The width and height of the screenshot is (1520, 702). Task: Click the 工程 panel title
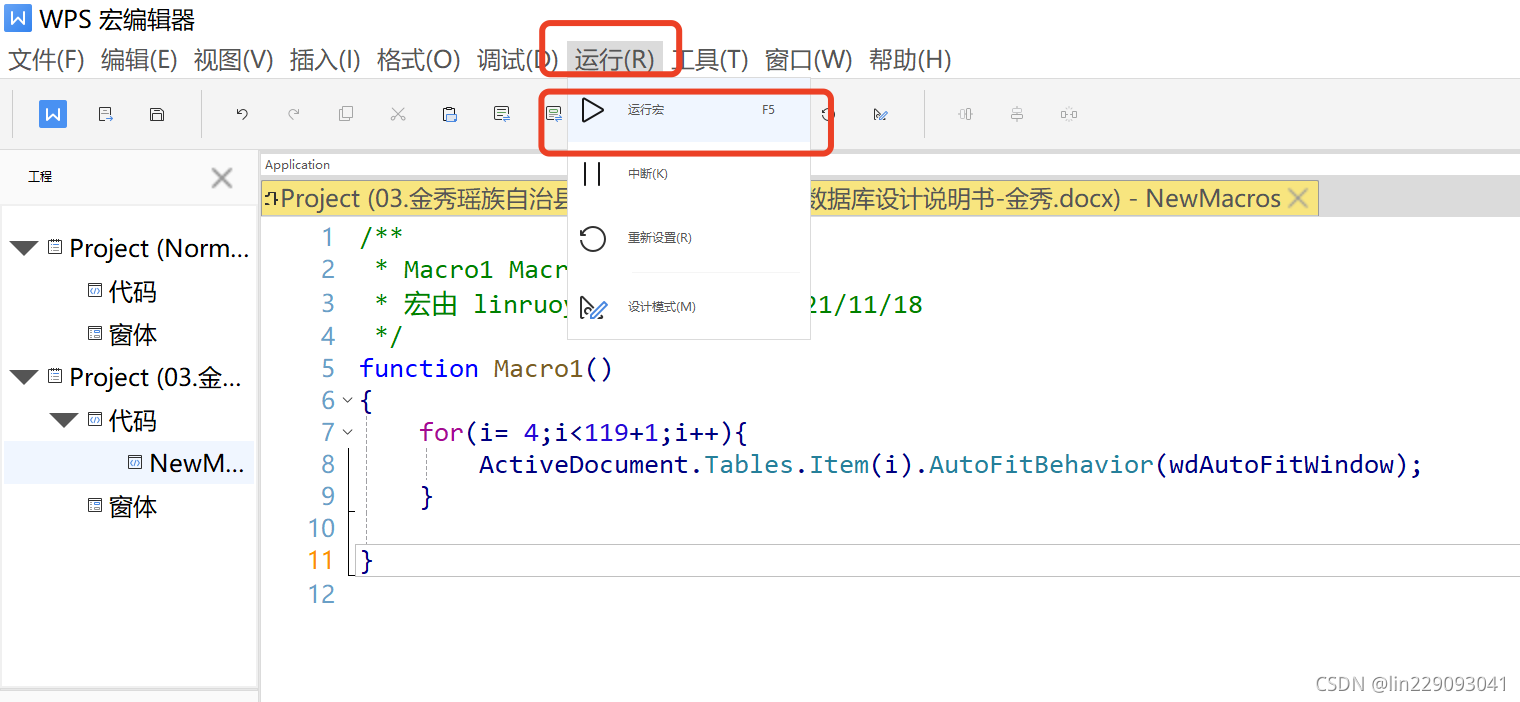pyautogui.click(x=40, y=176)
